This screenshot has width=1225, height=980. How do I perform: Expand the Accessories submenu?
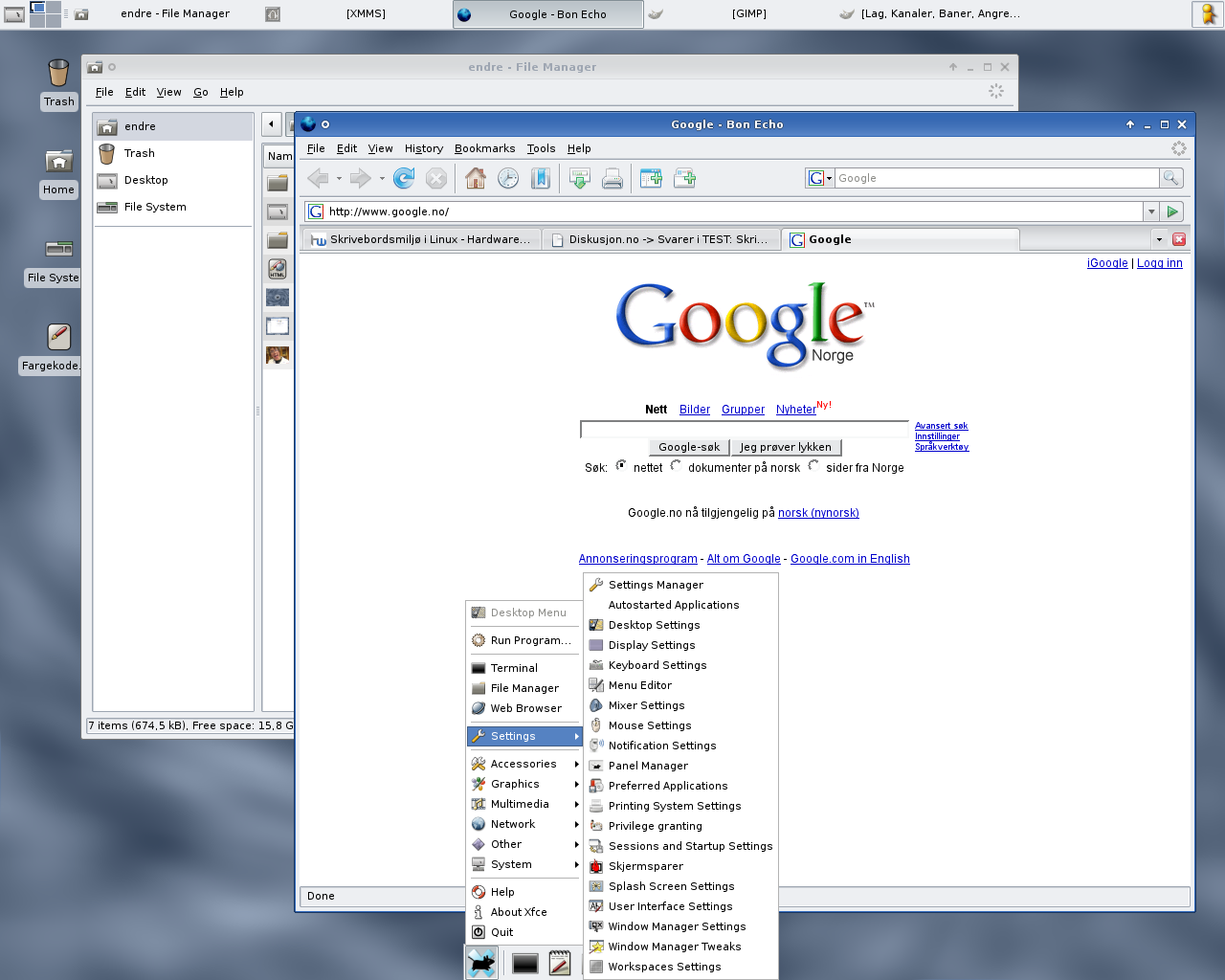pyautogui.click(x=524, y=764)
